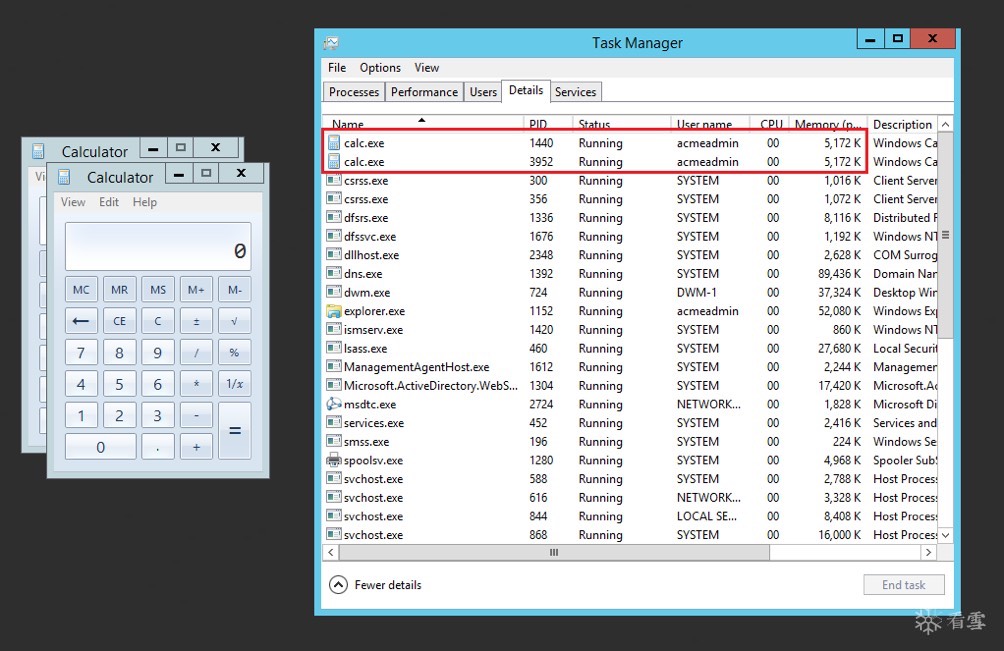Click MR memory recall button
1004x651 pixels.
click(x=120, y=289)
